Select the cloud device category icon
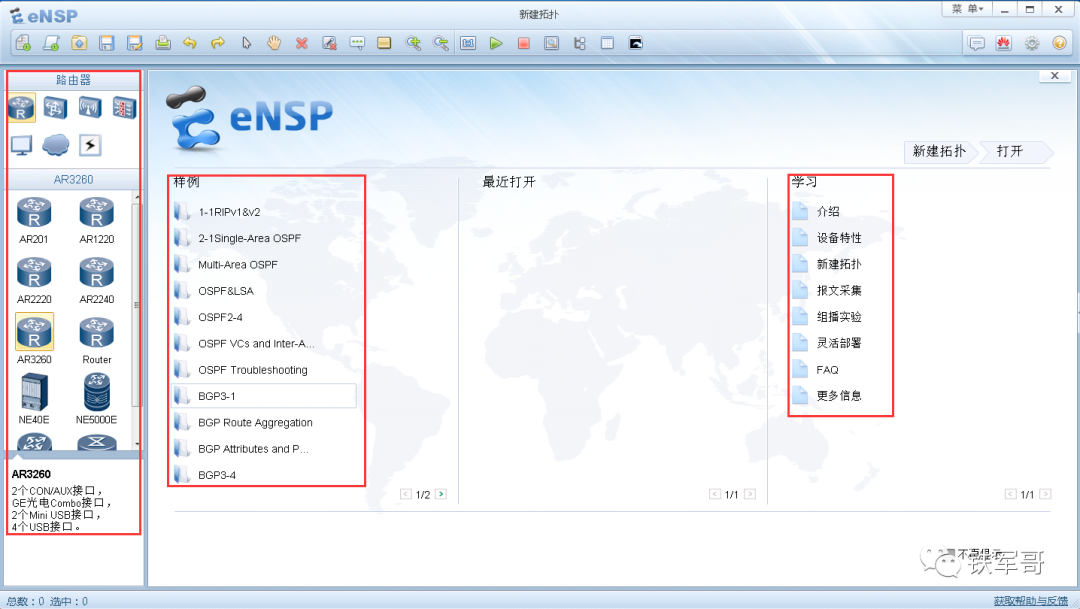Image resolution: width=1080 pixels, height=609 pixels. (x=56, y=144)
